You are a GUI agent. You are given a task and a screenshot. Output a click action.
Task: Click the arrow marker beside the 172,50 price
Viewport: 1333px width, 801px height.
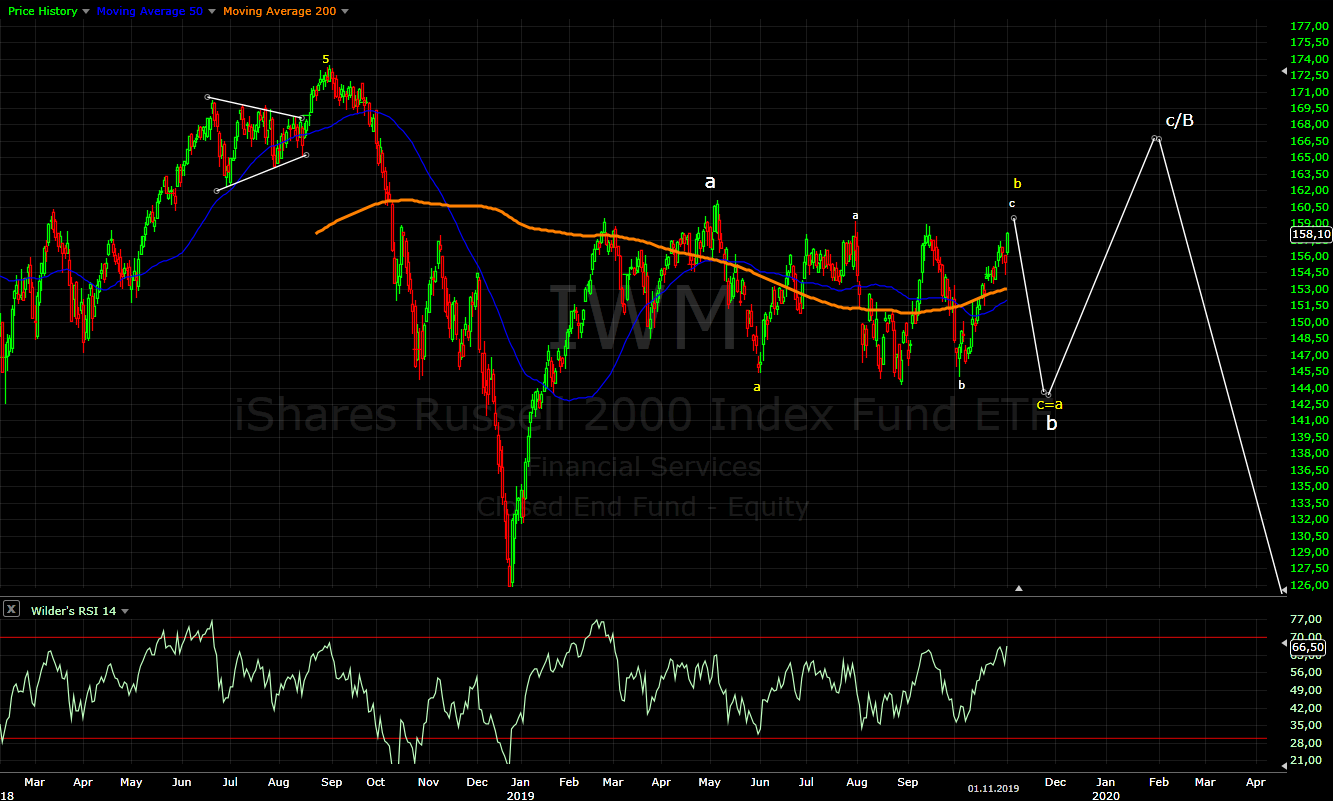(x=1284, y=72)
